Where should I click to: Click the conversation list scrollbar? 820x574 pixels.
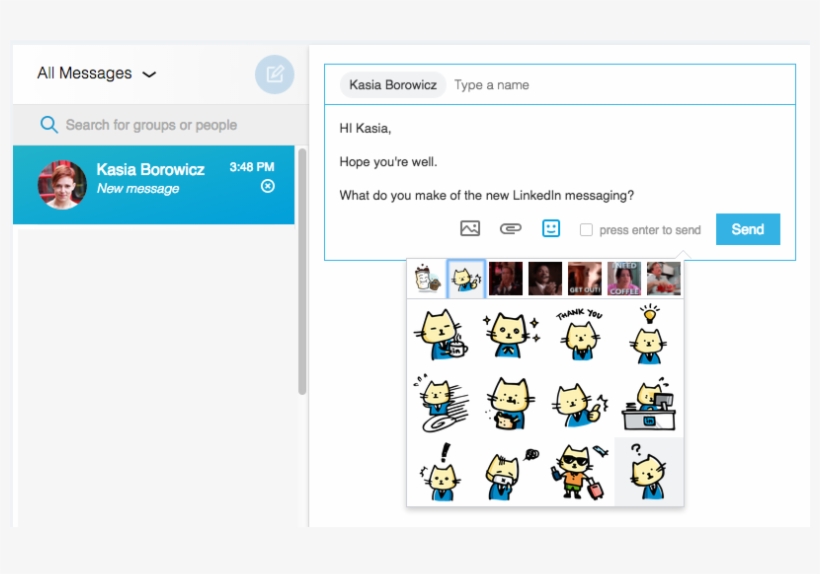point(302,271)
